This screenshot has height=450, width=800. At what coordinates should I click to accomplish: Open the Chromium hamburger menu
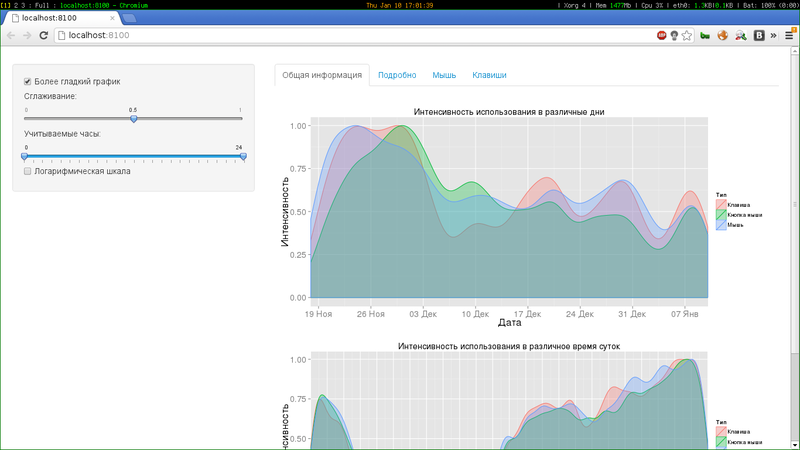(789, 35)
